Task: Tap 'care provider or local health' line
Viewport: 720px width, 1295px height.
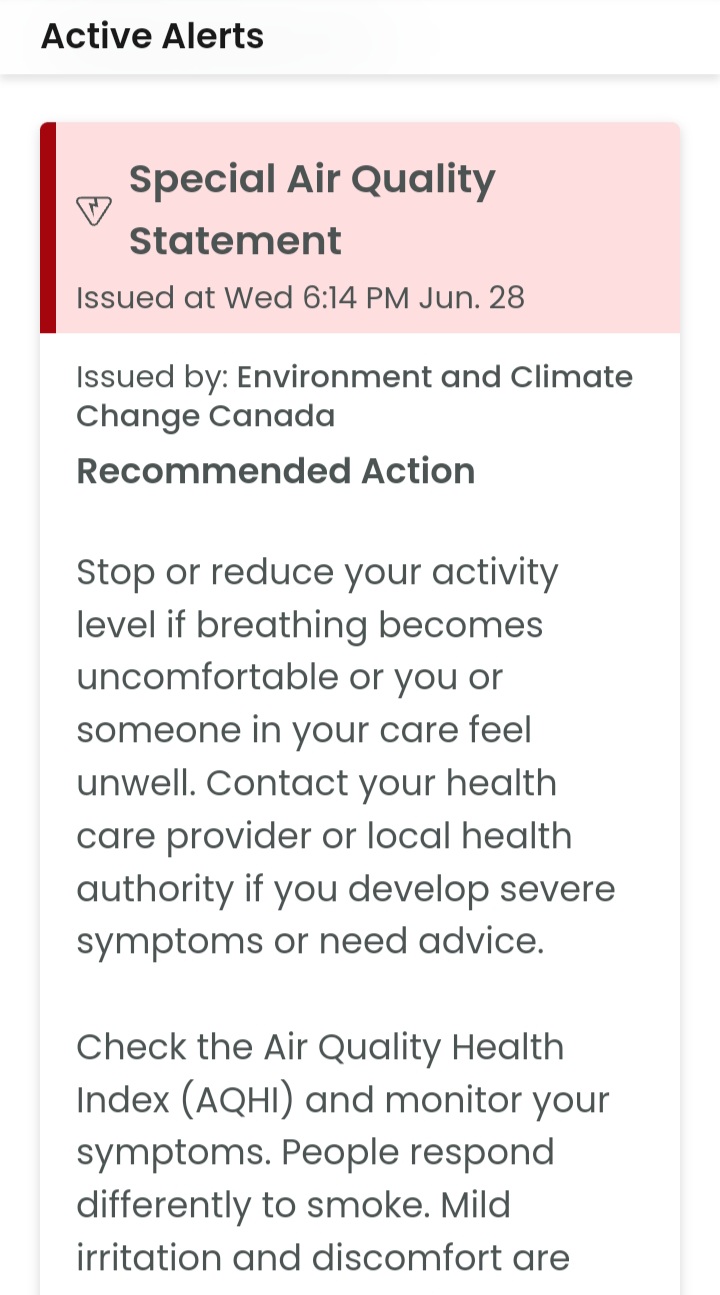Action: click(x=324, y=836)
